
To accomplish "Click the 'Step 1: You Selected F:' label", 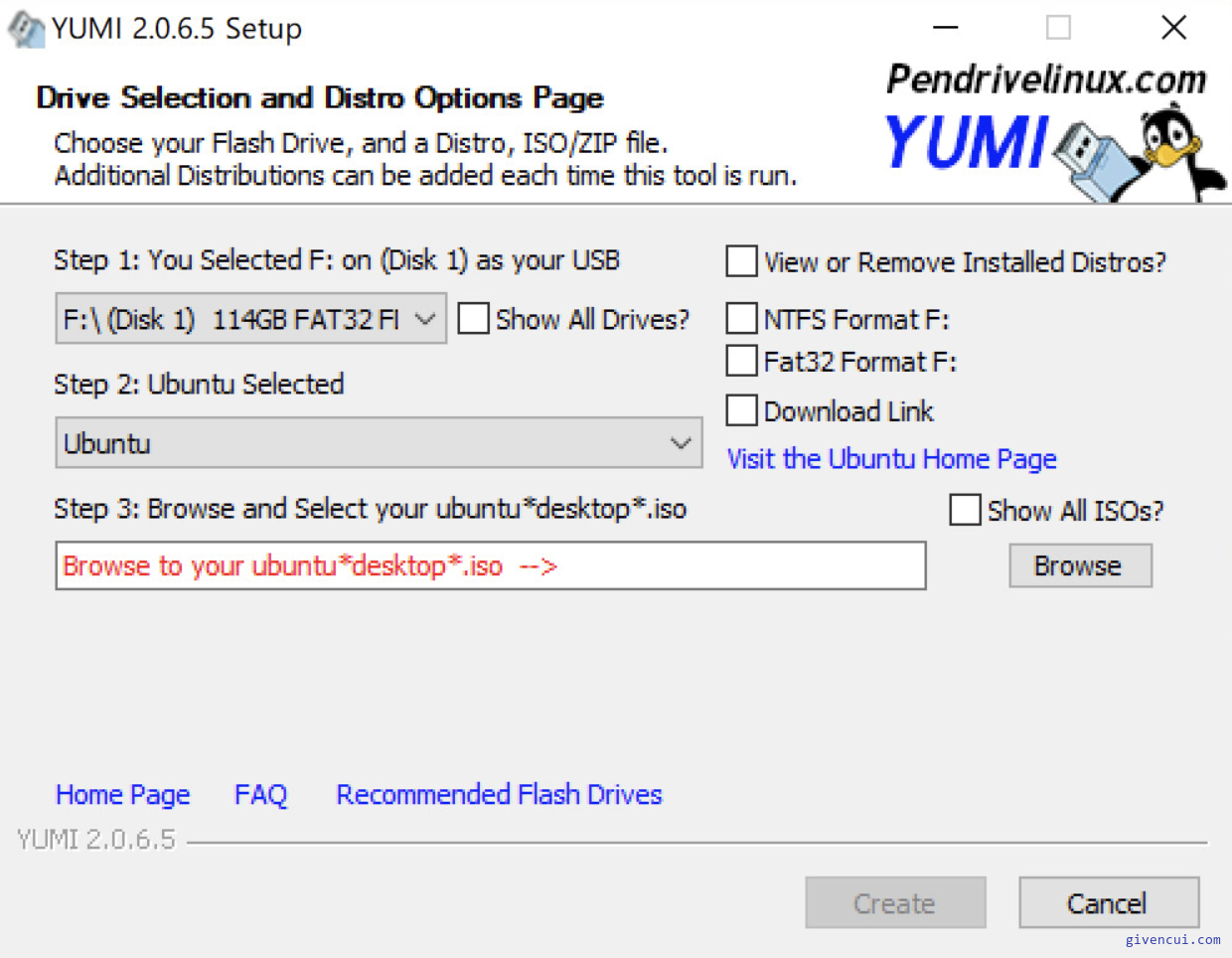I will coord(337,260).
